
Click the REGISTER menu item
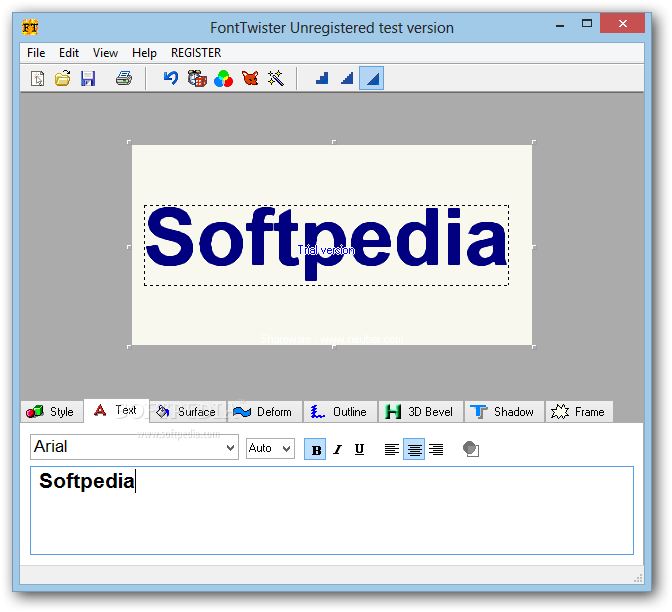point(196,53)
